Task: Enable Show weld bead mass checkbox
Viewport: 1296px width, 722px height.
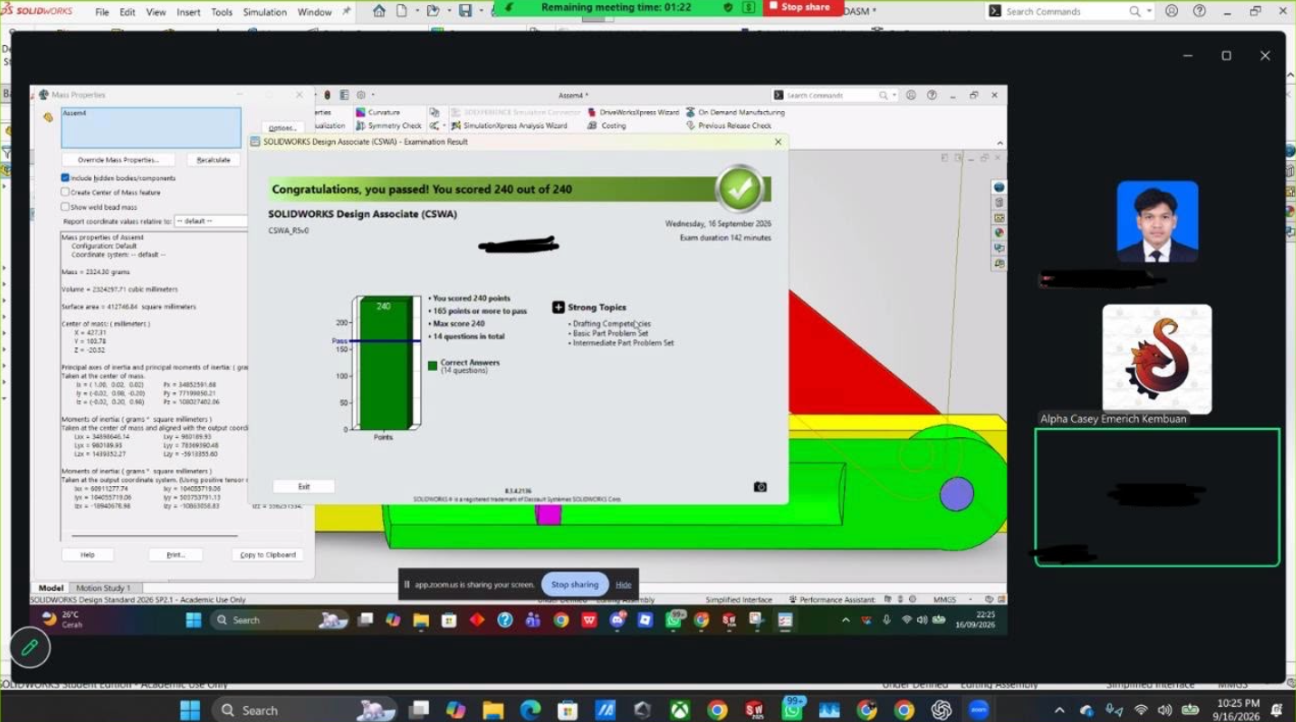Action: click(65, 207)
